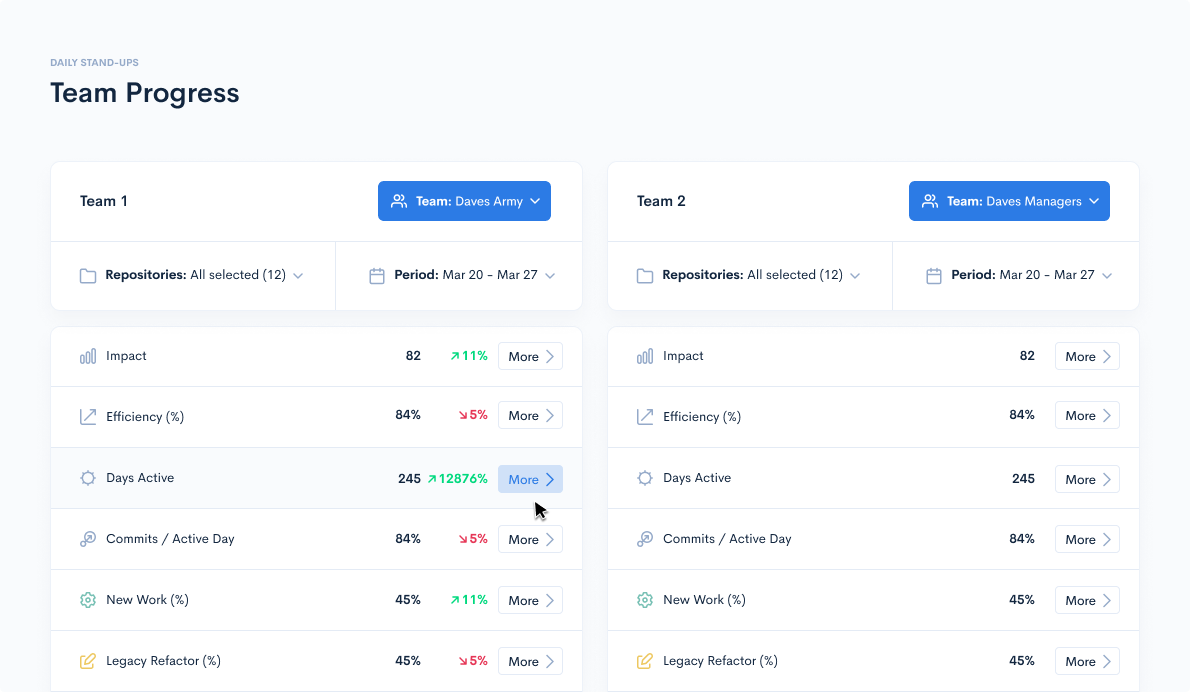Expand the Team 2 Repositories selector
The image size is (1190, 692).
pyautogui.click(x=760, y=275)
